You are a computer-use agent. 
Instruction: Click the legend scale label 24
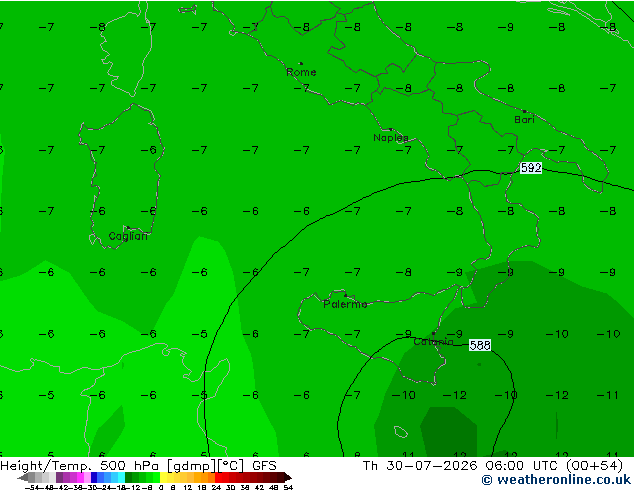[x=216, y=487]
